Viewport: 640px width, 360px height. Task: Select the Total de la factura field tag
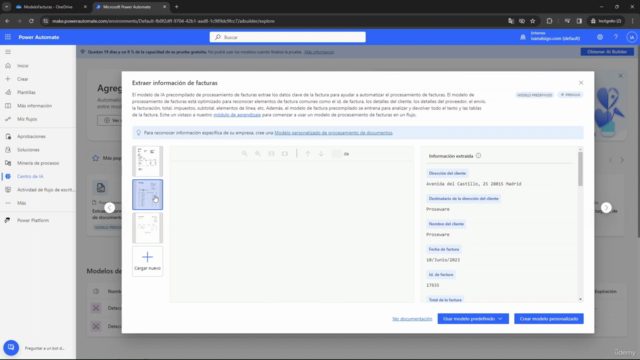tap(445, 300)
